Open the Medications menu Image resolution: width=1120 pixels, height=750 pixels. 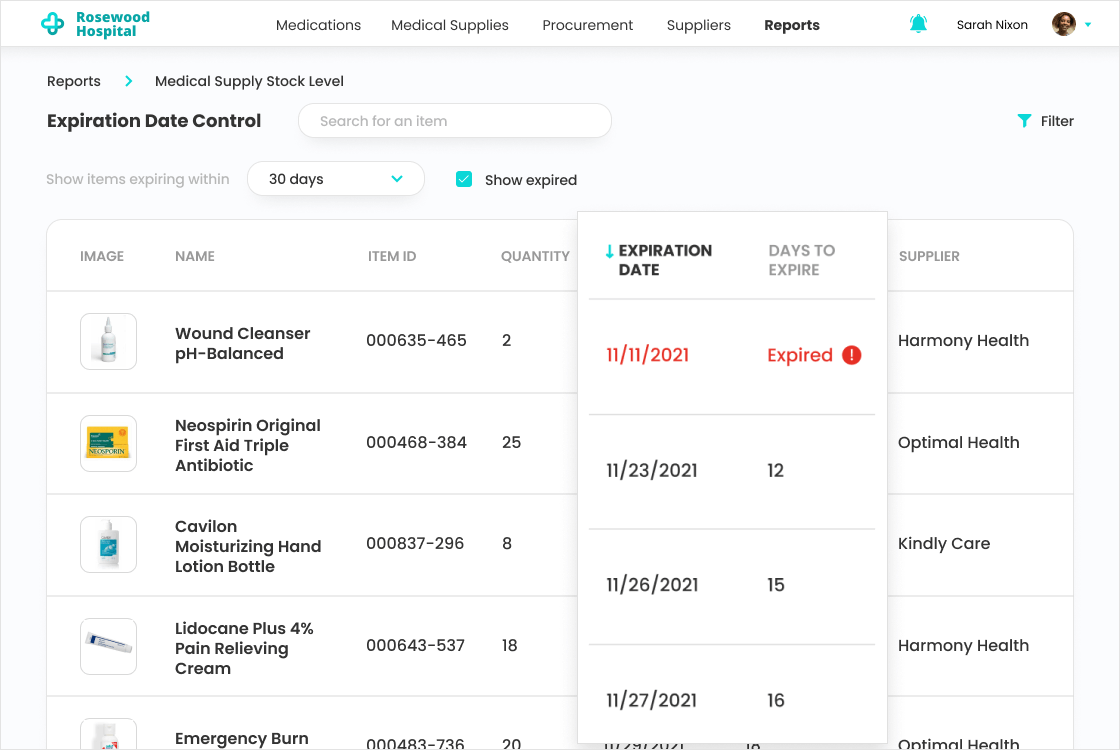(x=318, y=25)
